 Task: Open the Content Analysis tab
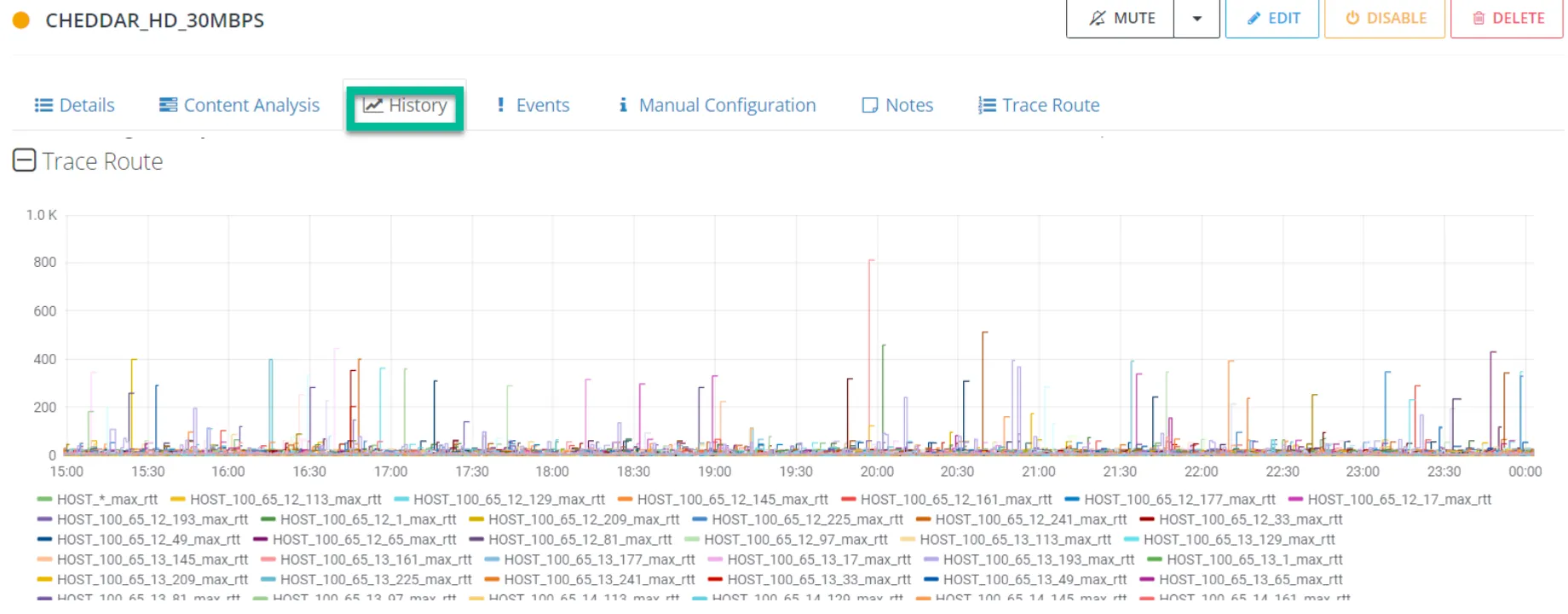[239, 105]
